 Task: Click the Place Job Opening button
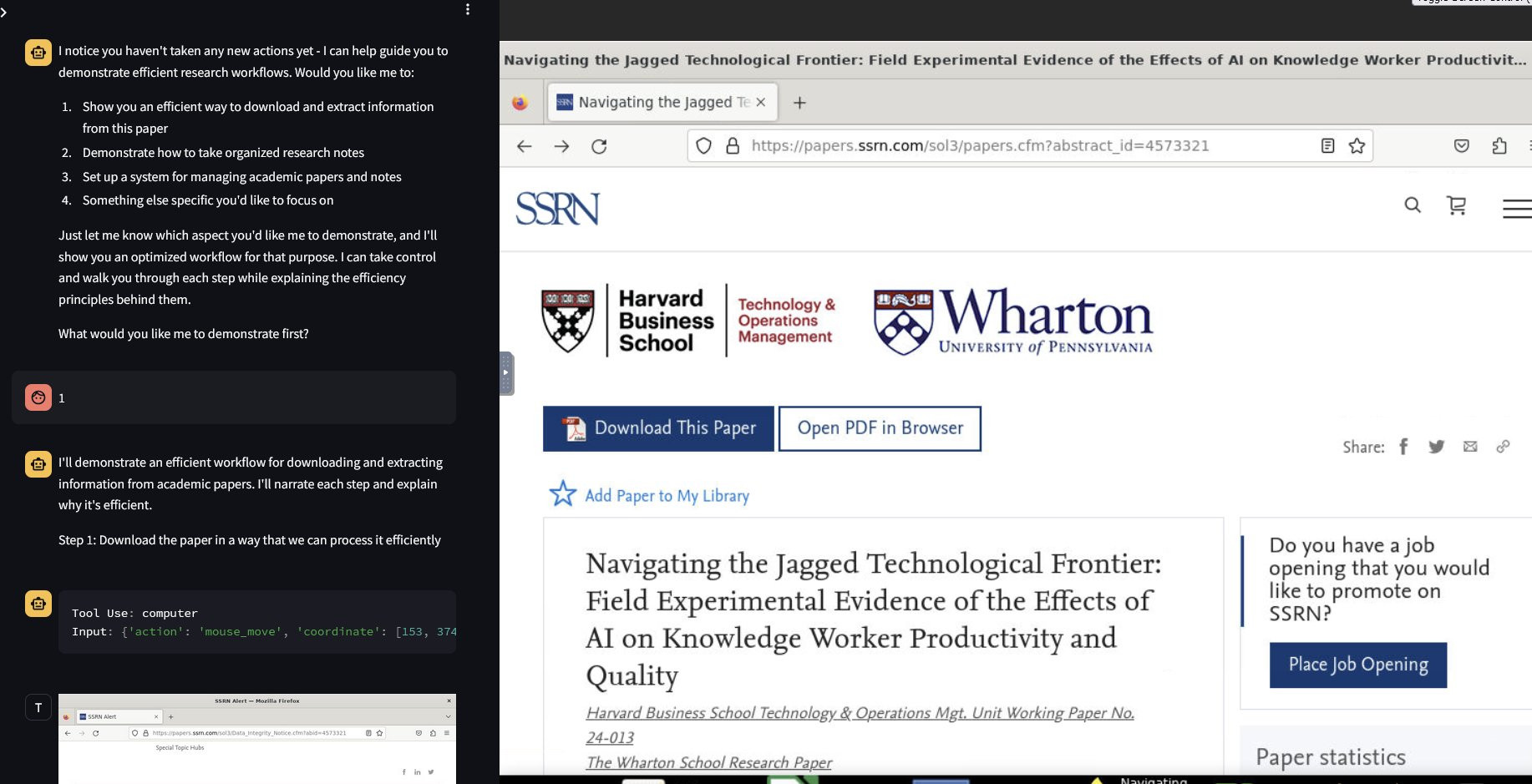coord(1358,665)
